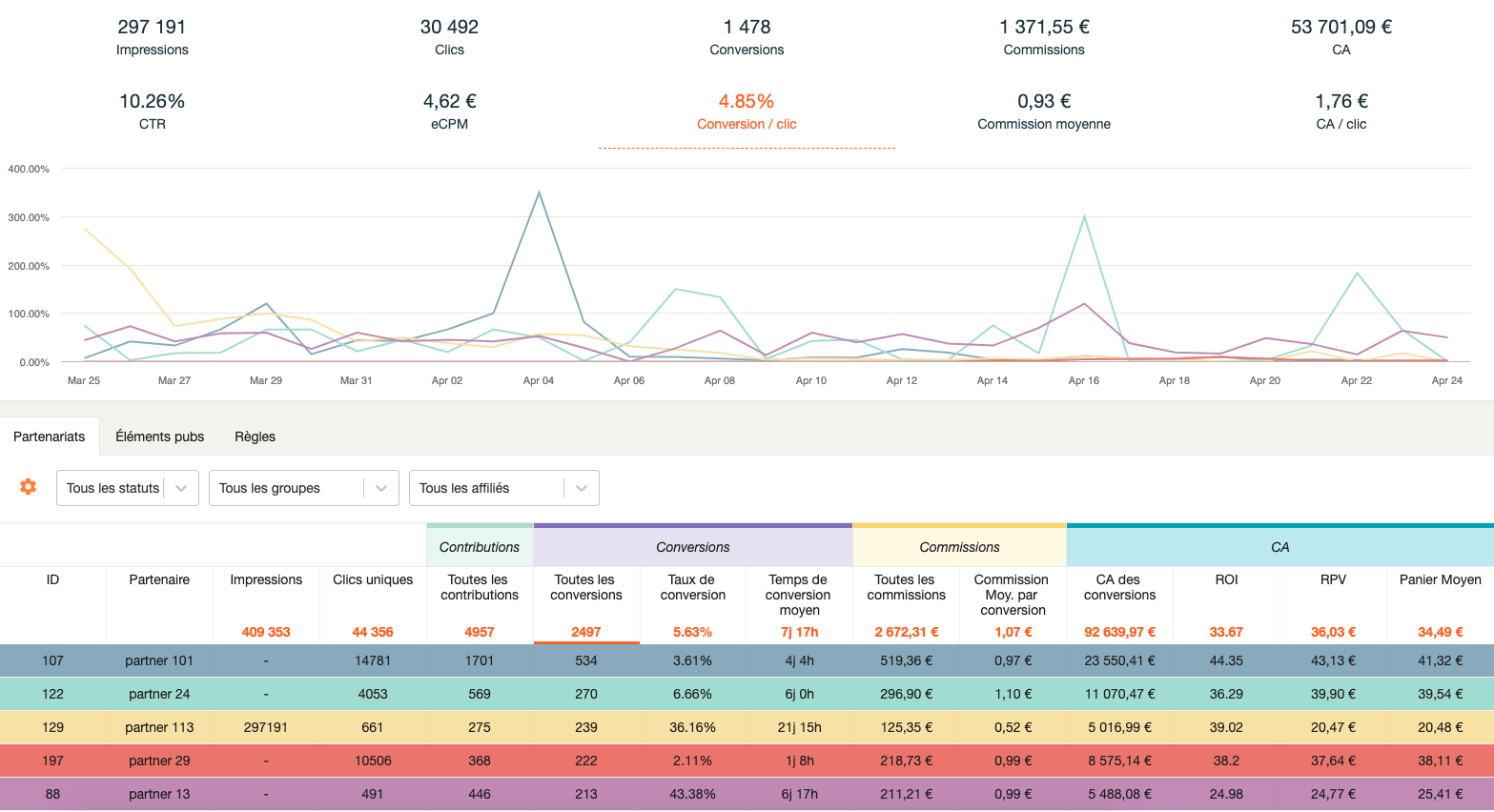Click the Conversions group header in table
This screenshot has height=812, width=1494.
pyautogui.click(x=693, y=547)
